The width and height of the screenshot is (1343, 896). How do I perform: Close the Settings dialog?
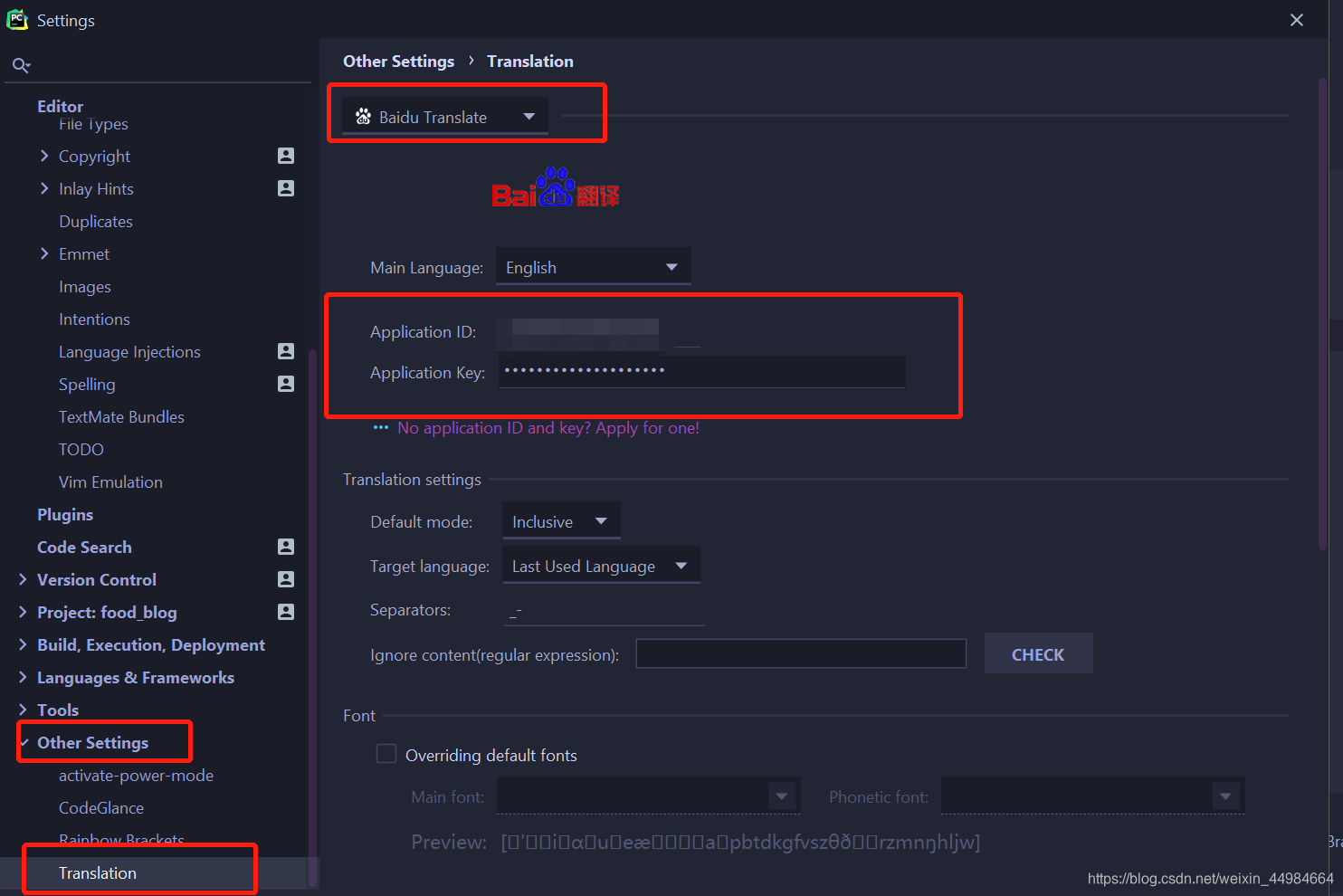1297,20
